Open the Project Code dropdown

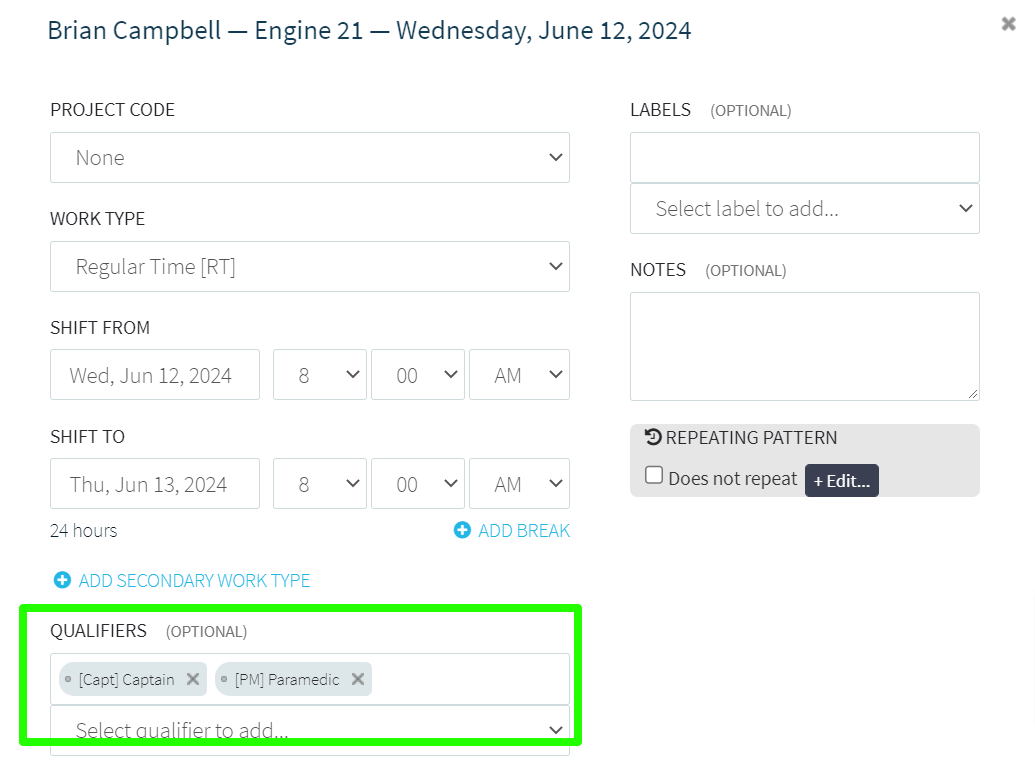pyautogui.click(x=310, y=158)
